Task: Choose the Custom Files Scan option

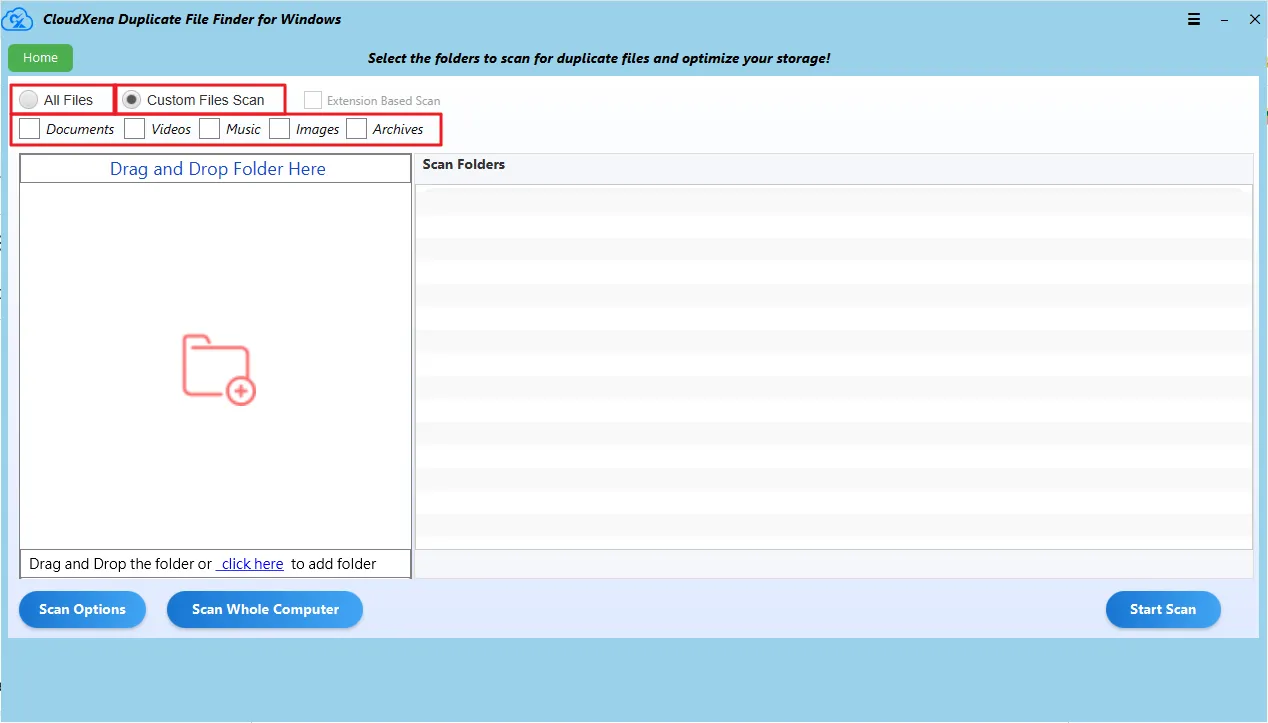Action: [131, 100]
